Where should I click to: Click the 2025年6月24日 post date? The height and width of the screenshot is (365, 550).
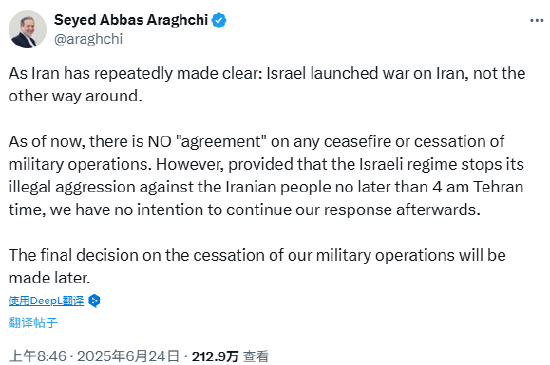pyautogui.click(x=128, y=356)
